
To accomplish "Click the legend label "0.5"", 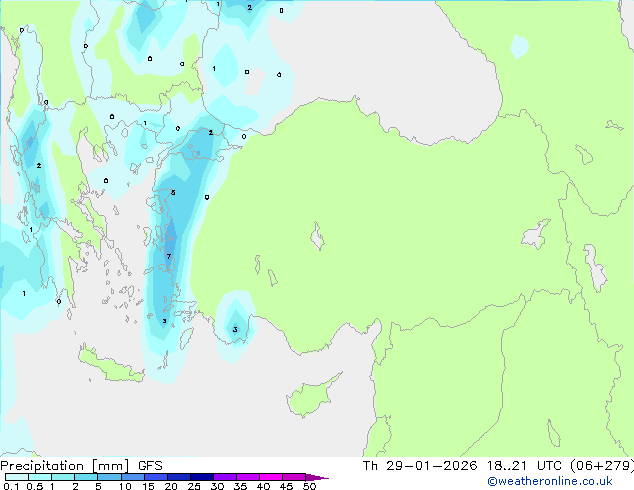I will 35,486.
